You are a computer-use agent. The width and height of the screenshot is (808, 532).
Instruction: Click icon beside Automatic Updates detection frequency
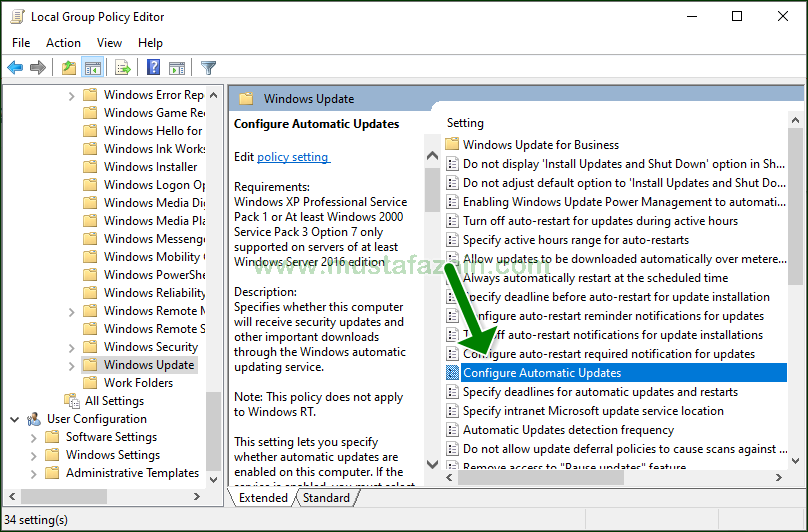[452, 430]
